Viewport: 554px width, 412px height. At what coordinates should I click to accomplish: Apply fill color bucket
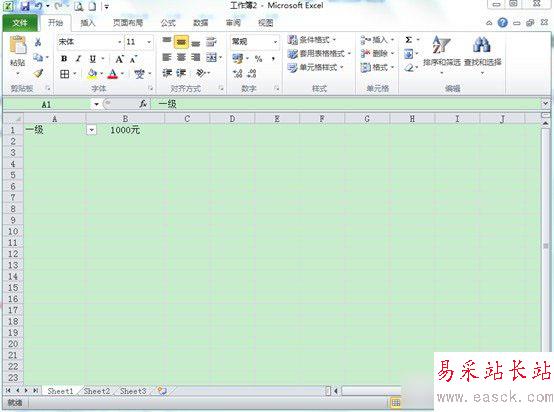tap(92, 74)
